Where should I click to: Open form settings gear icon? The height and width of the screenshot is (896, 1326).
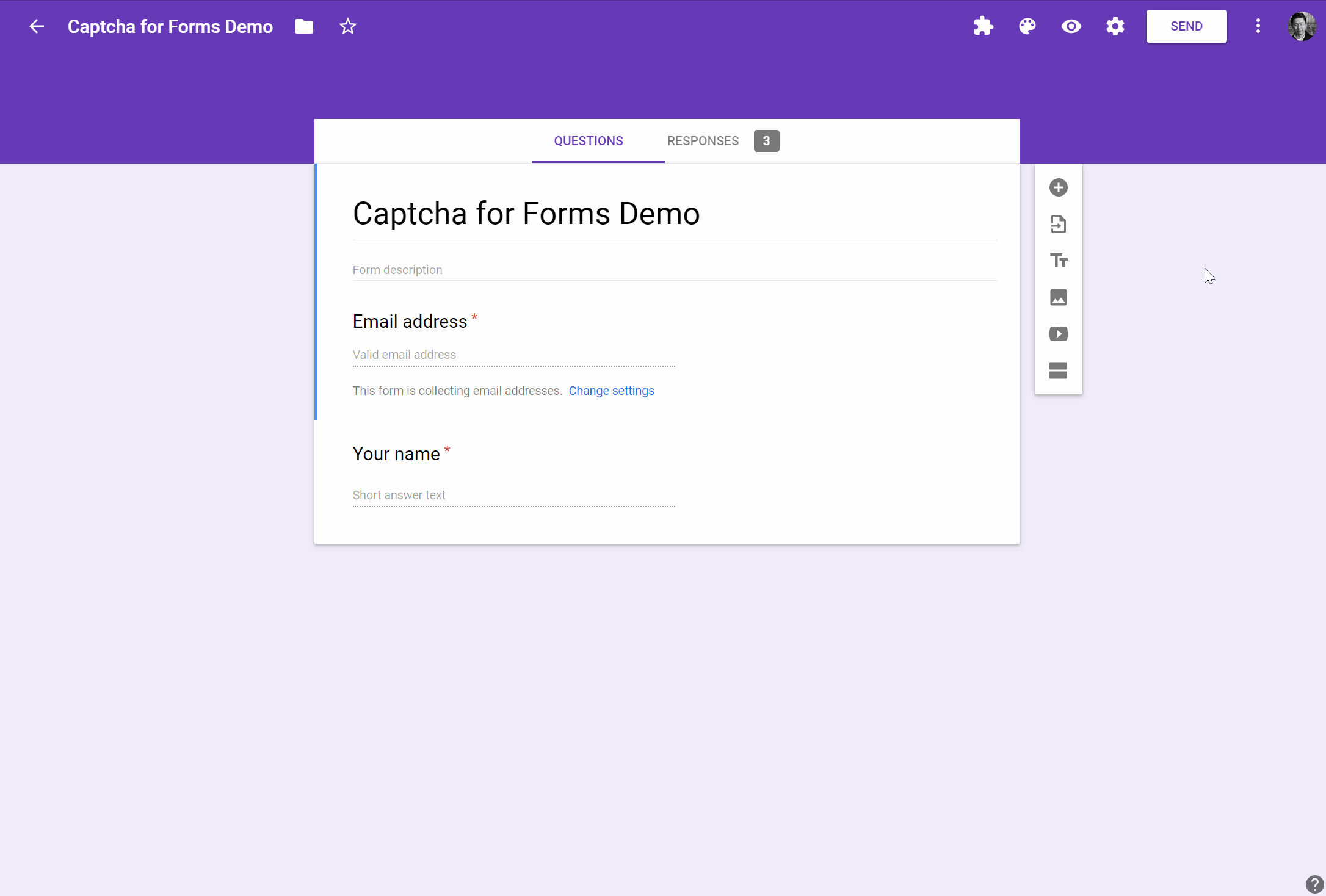[1115, 26]
